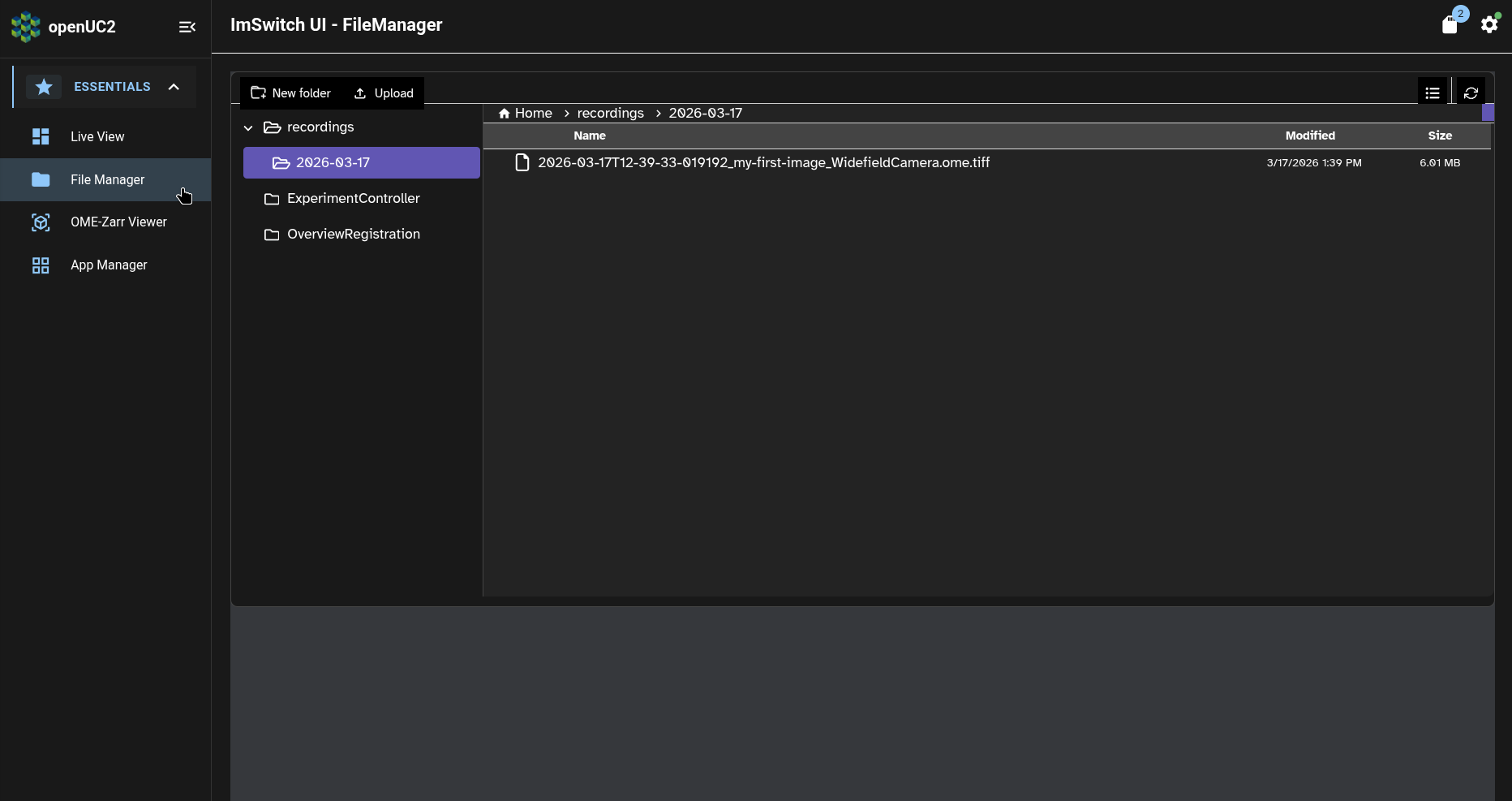1512x801 pixels.
Task: Open App Manager via its grid icon
Action: pyautogui.click(x=40, y=265)
